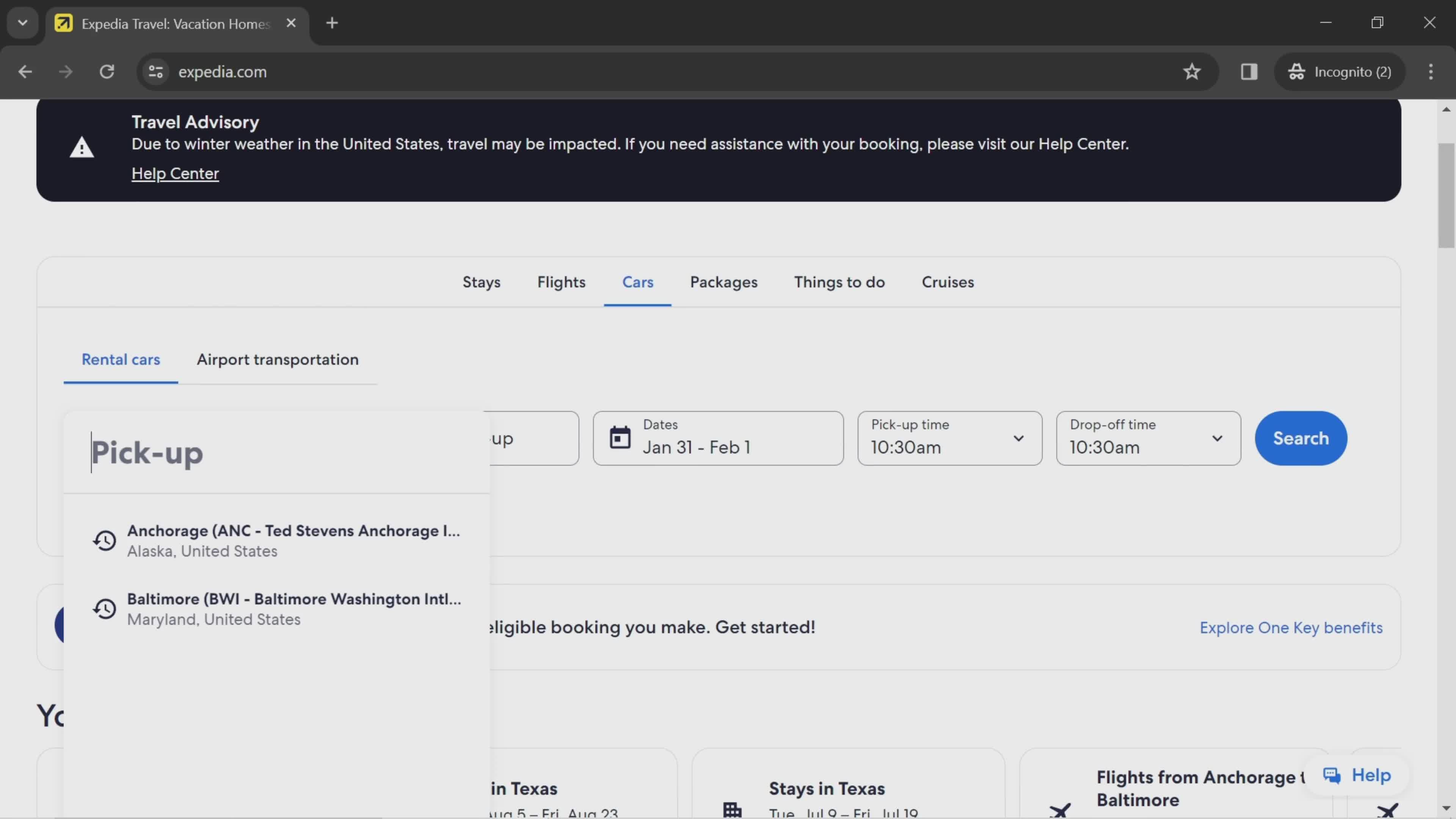Image resolution: width=1456 pixels, height=819 pixels.
Task: Click Explore One Key benefits link
Action: [1291, 628]
